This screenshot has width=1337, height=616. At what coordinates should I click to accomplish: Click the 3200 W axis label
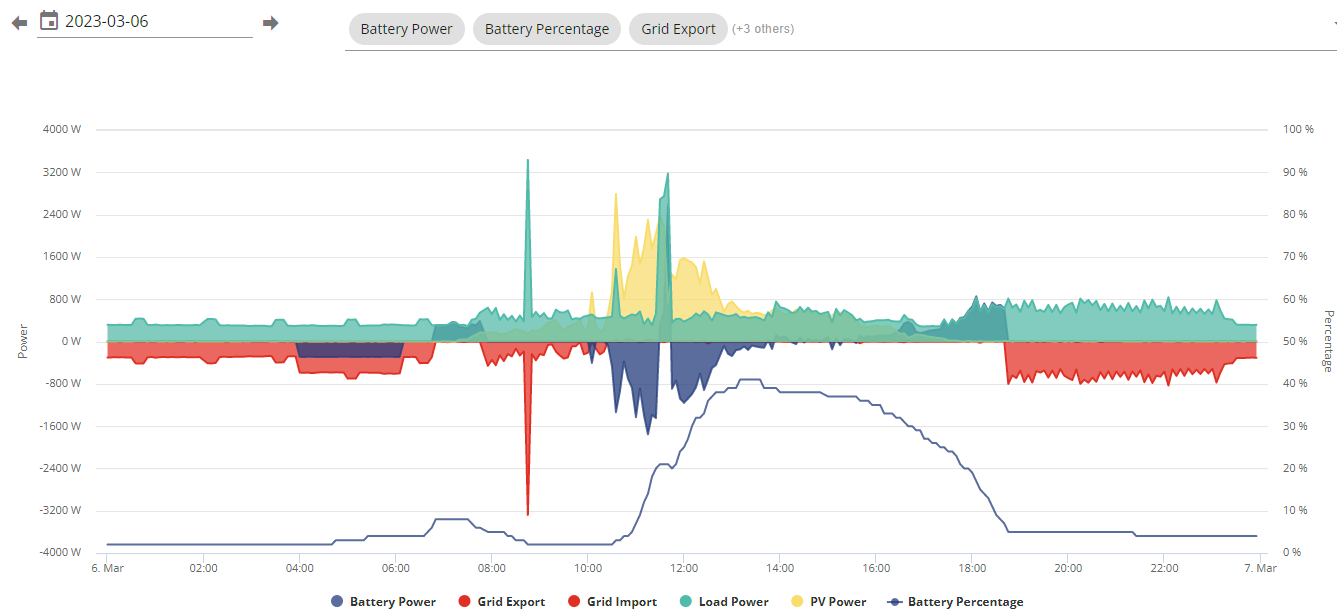coord(62,172)
